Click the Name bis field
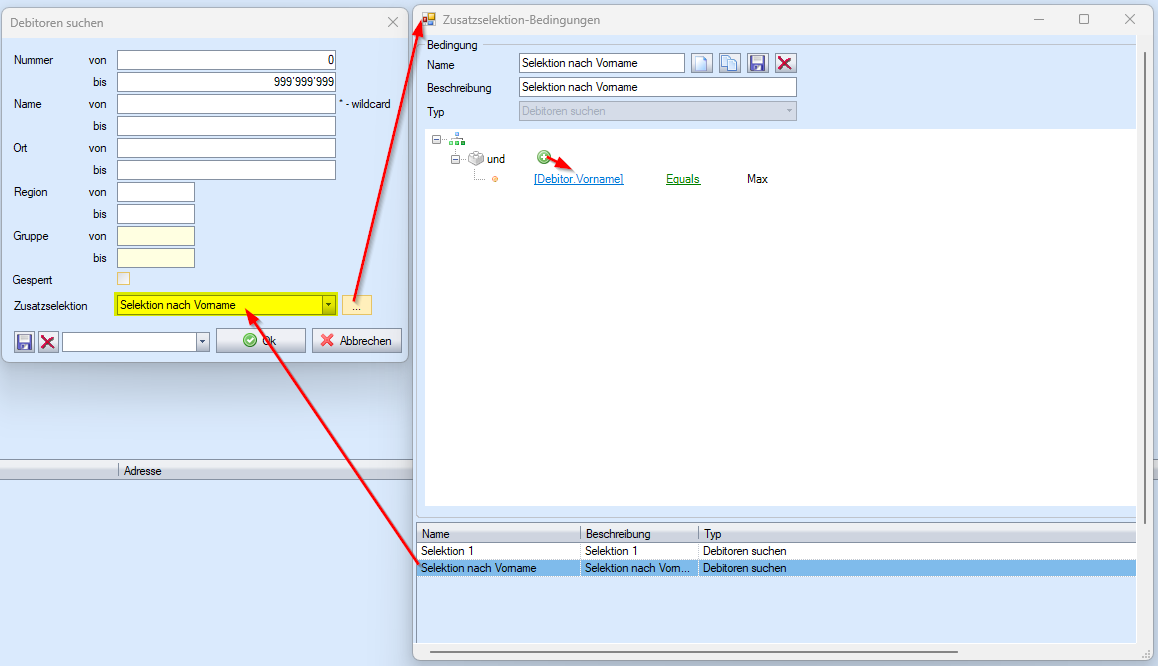This screenshot has width=1158, height=666. coord(226,126)
